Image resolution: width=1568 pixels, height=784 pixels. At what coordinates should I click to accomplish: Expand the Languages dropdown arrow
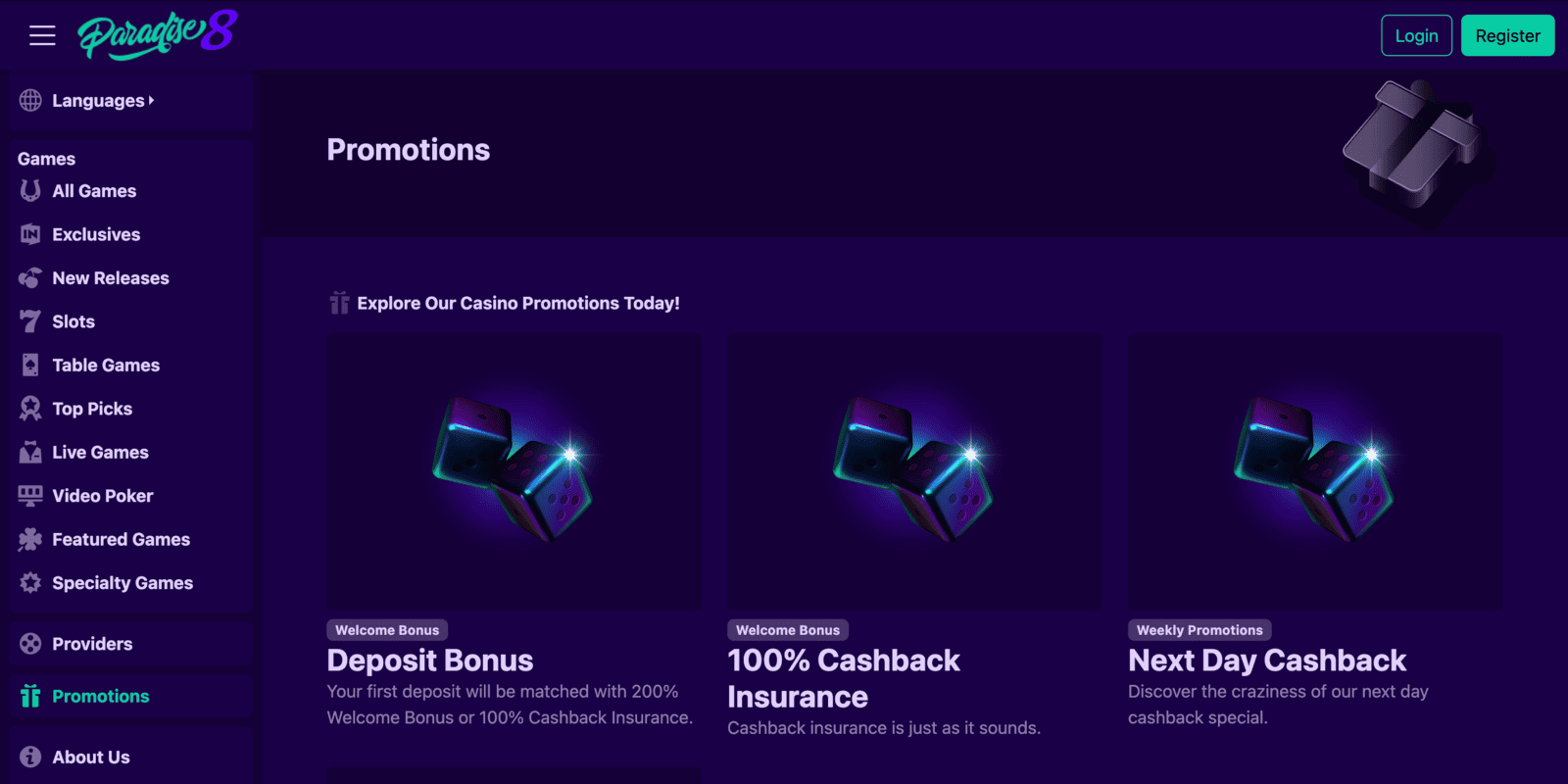click(x=151, y=101)
